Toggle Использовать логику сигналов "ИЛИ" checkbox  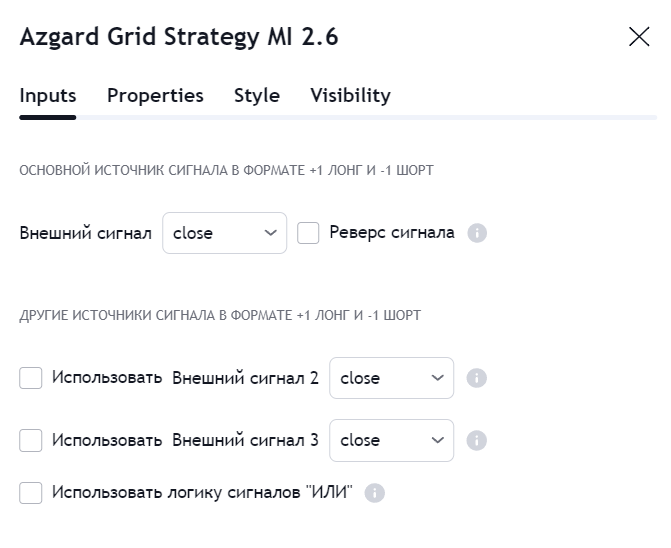pos(31,493)
